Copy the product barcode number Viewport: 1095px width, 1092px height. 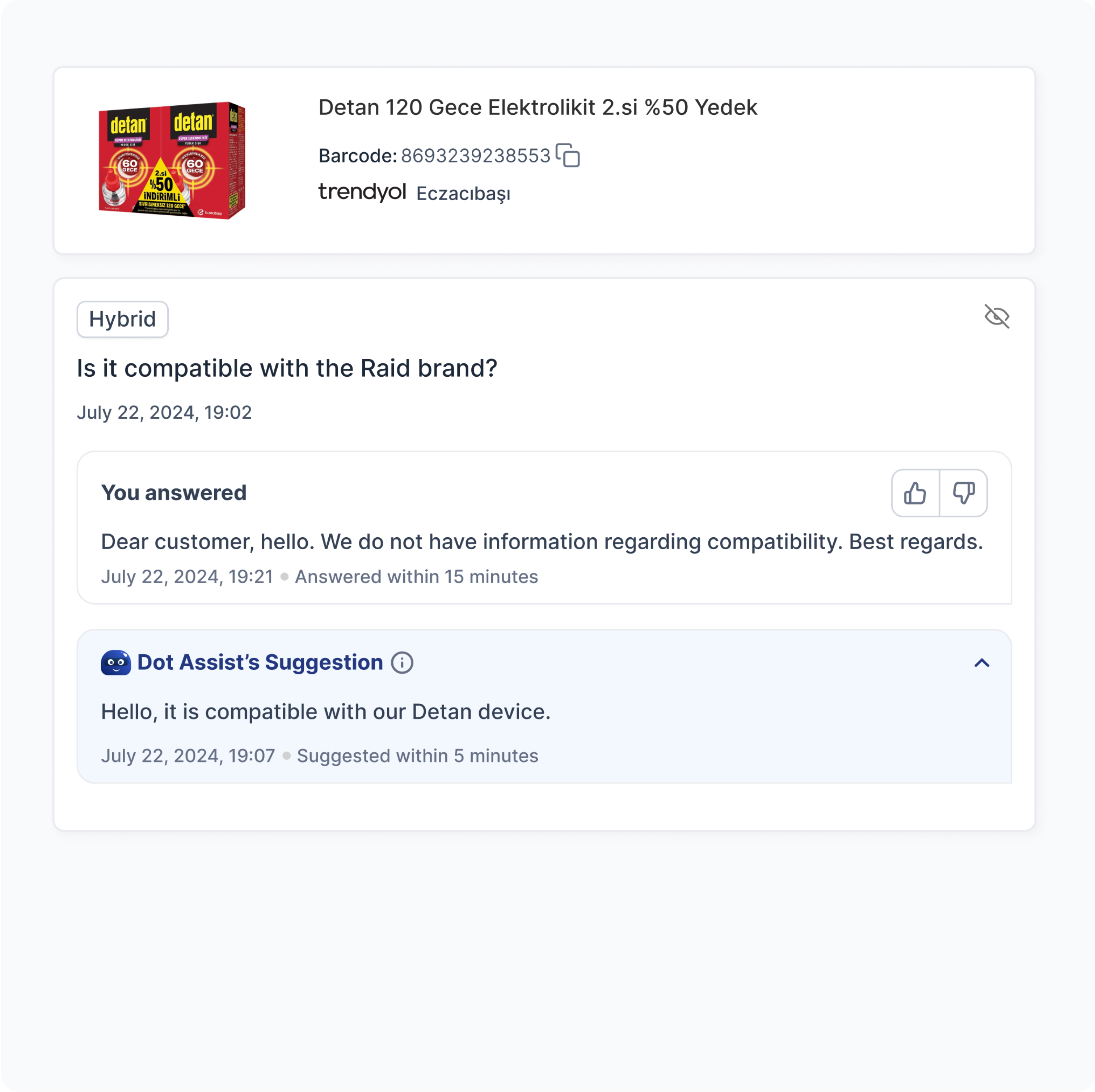tap(567, 155)
